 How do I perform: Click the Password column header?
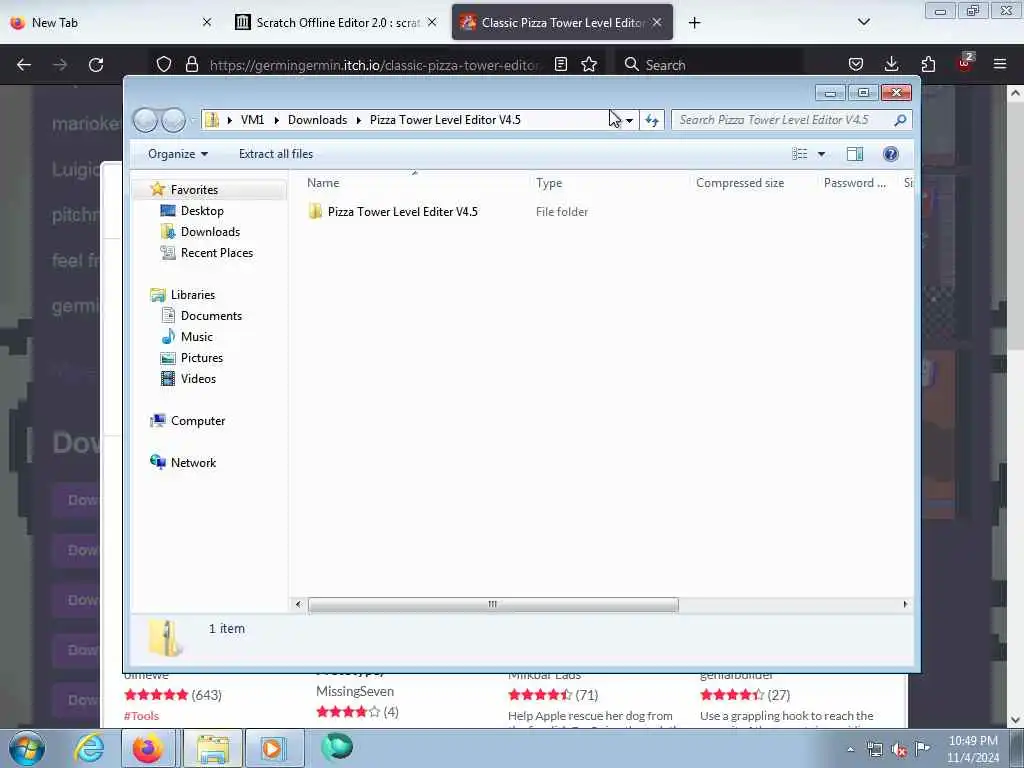855,183
